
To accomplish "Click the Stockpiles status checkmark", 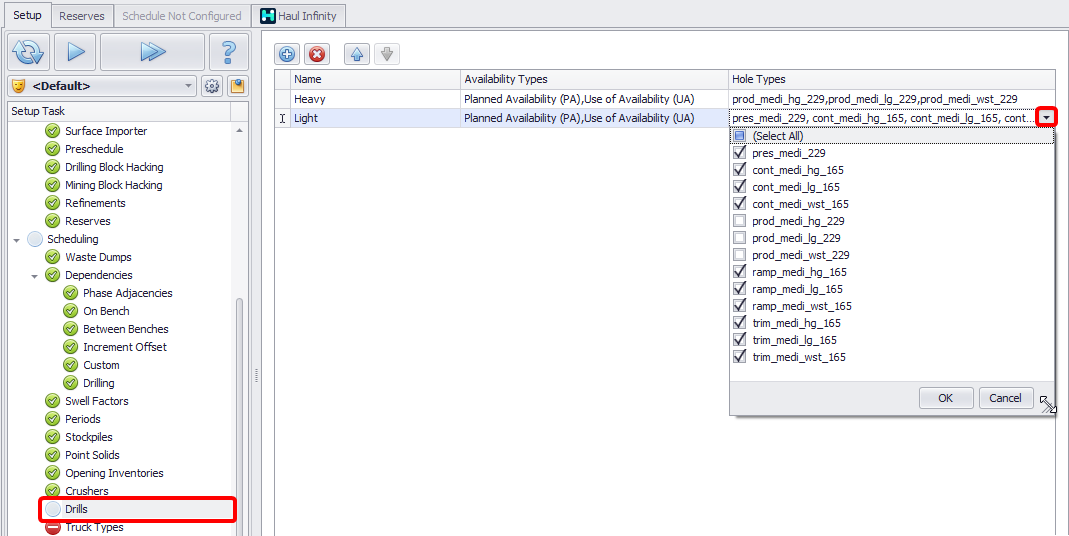I will pyautogui.click(x=52, y=437).
